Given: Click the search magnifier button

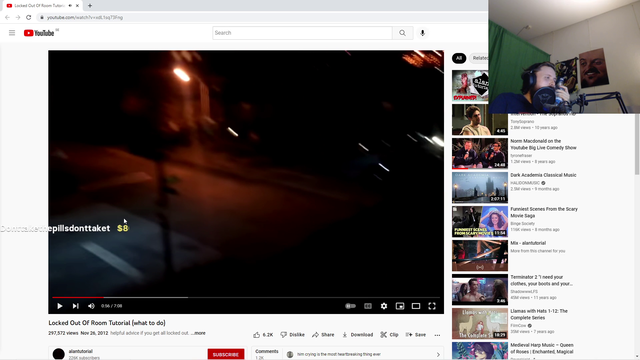Looking at the screenshot, I should (402, 33).
